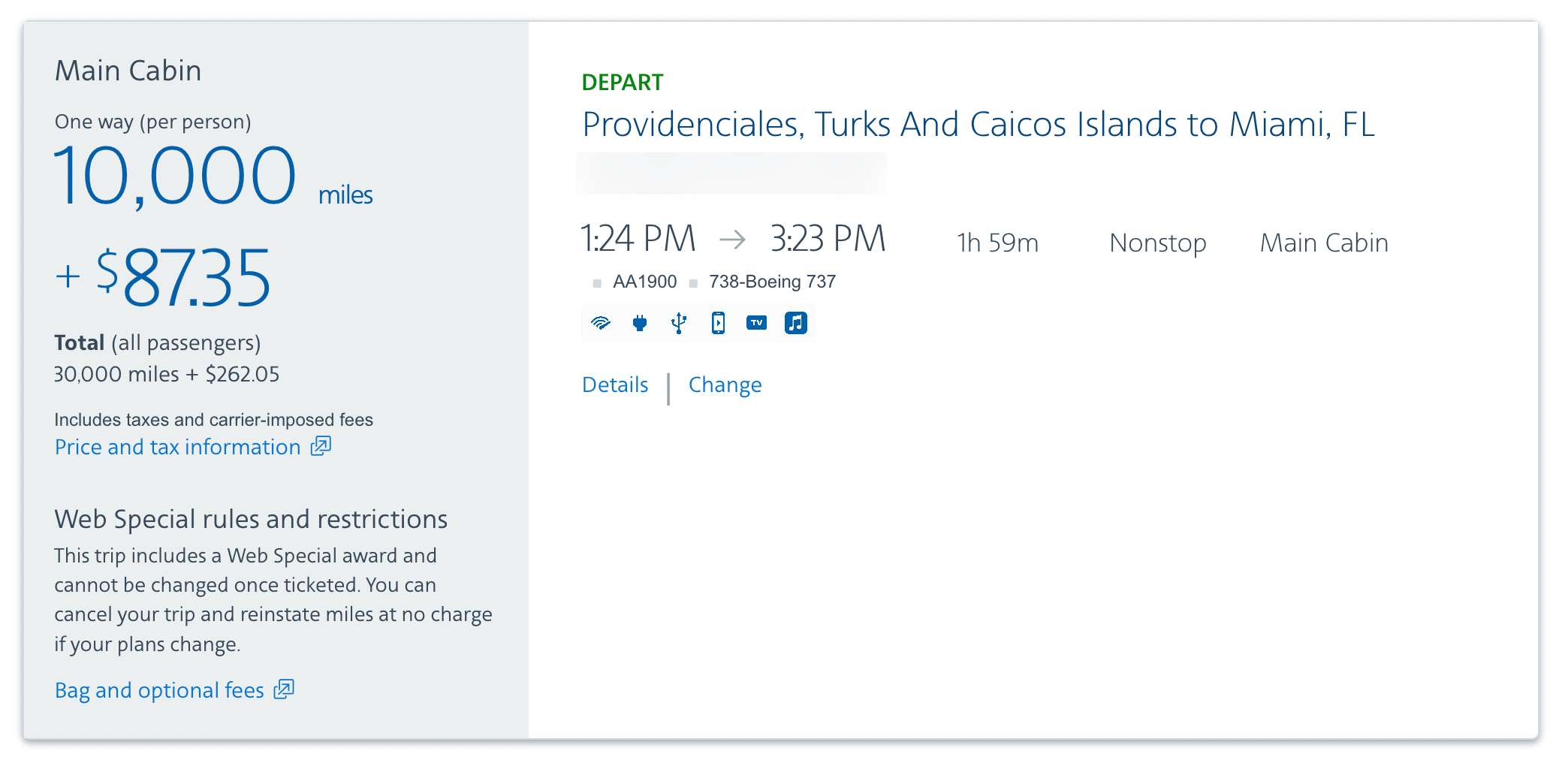Click the personal device entertainment icon
This screenshot has width=1568, height=766.
(x=718, y=323)
